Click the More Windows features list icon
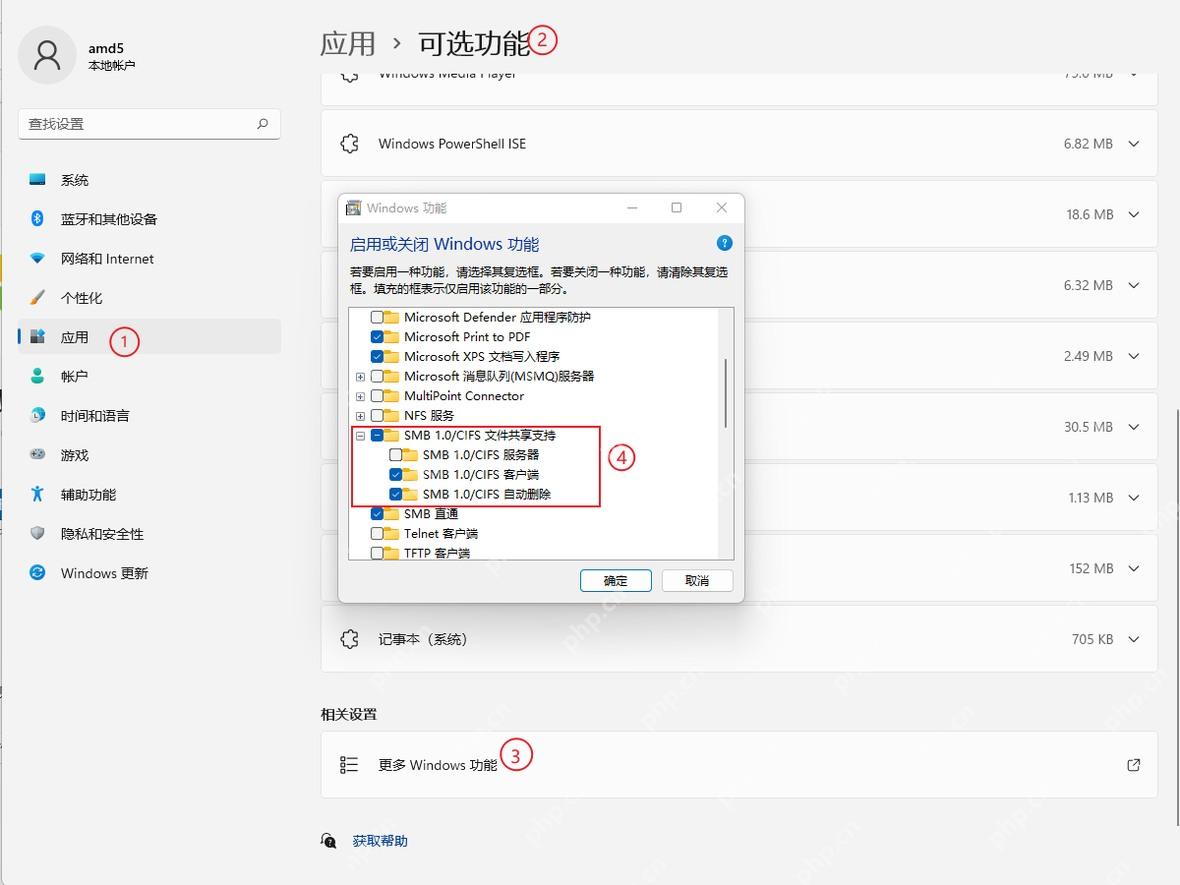 click(348, 765)
